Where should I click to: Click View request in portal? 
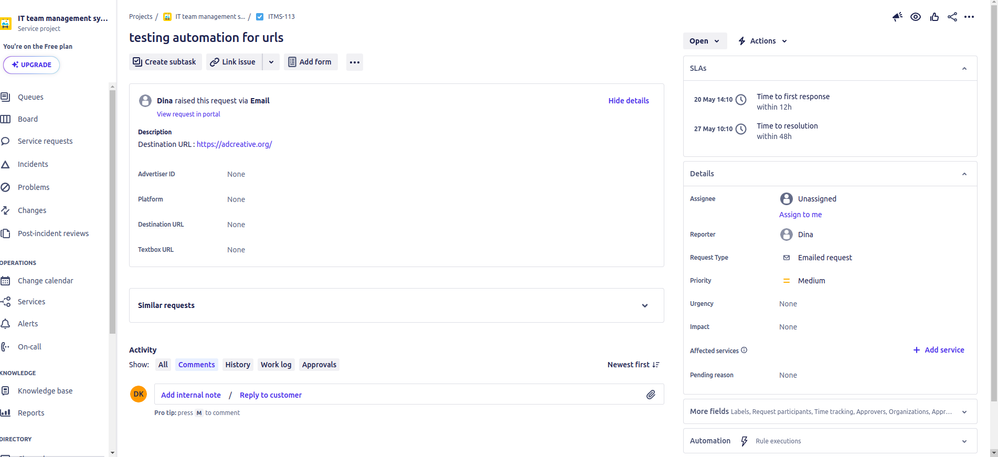(188, 114)
